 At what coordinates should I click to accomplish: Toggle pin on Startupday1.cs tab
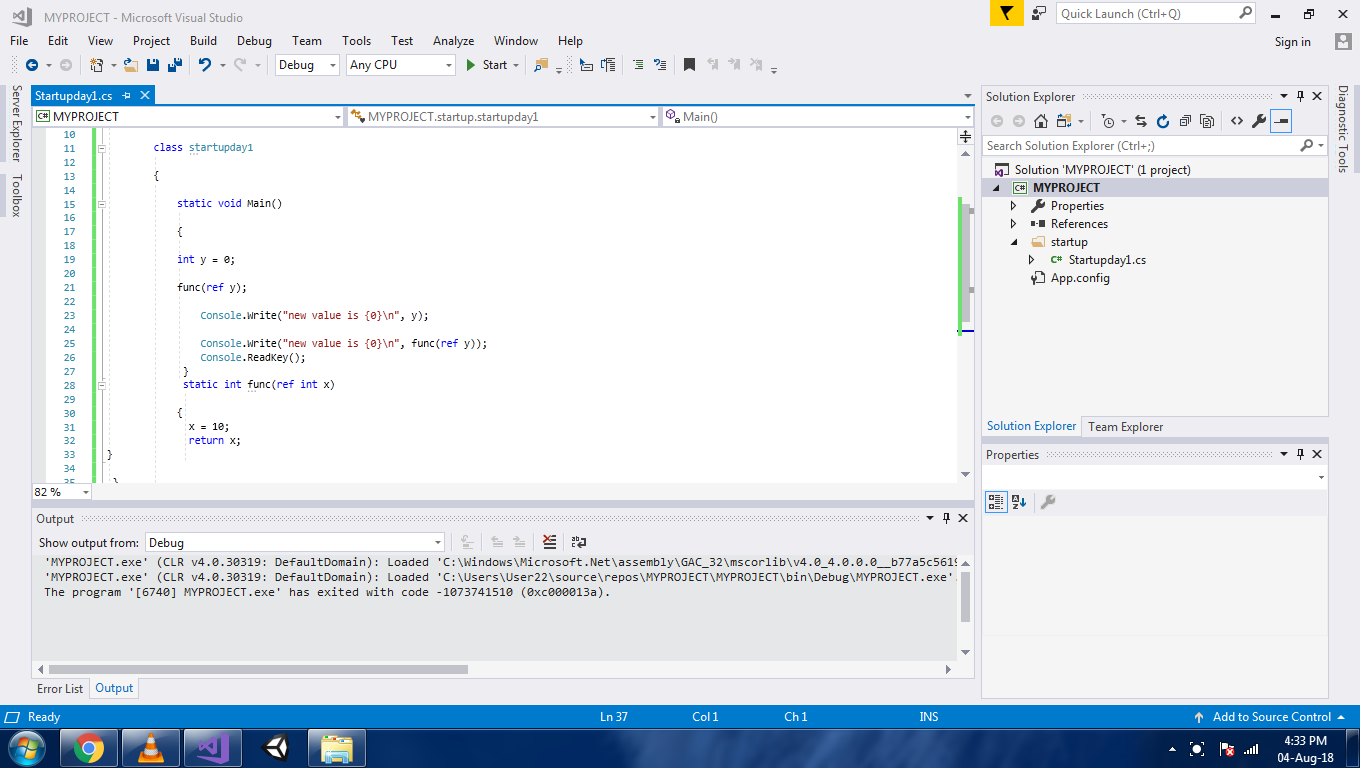pyautogui.click(x=127, y=96)
